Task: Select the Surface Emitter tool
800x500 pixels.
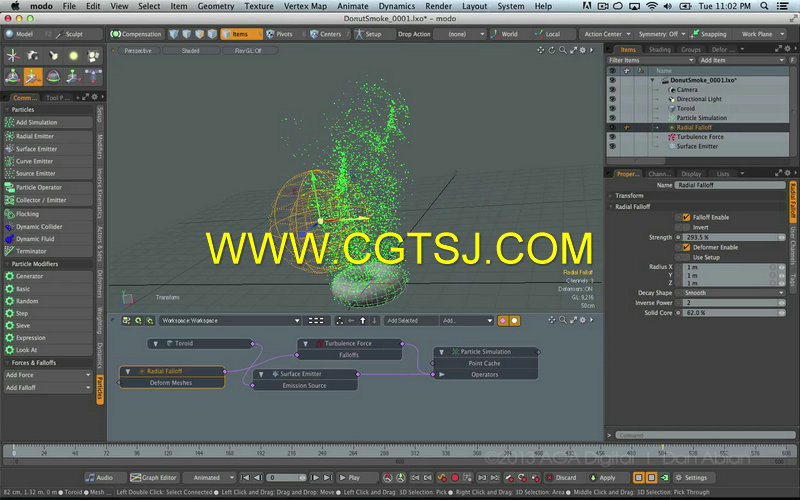Action: pos(48,149)
